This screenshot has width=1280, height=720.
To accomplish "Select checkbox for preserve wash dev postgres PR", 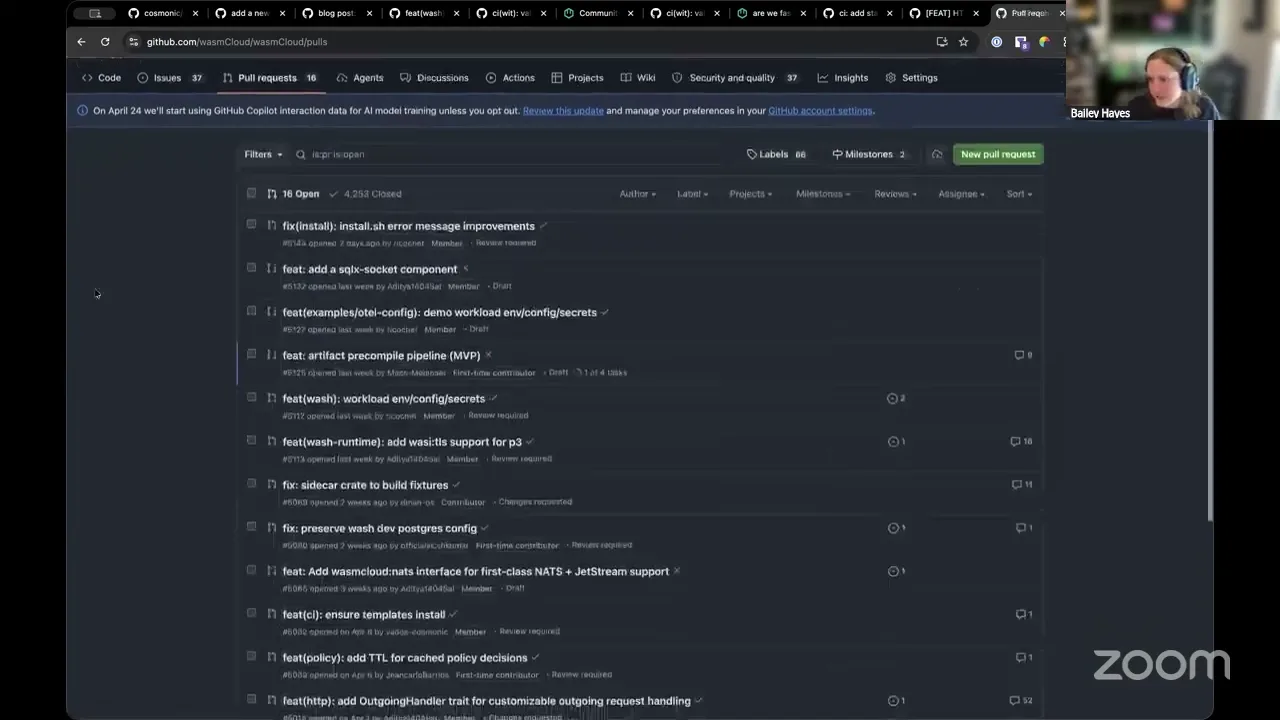I will pos(251,527).
